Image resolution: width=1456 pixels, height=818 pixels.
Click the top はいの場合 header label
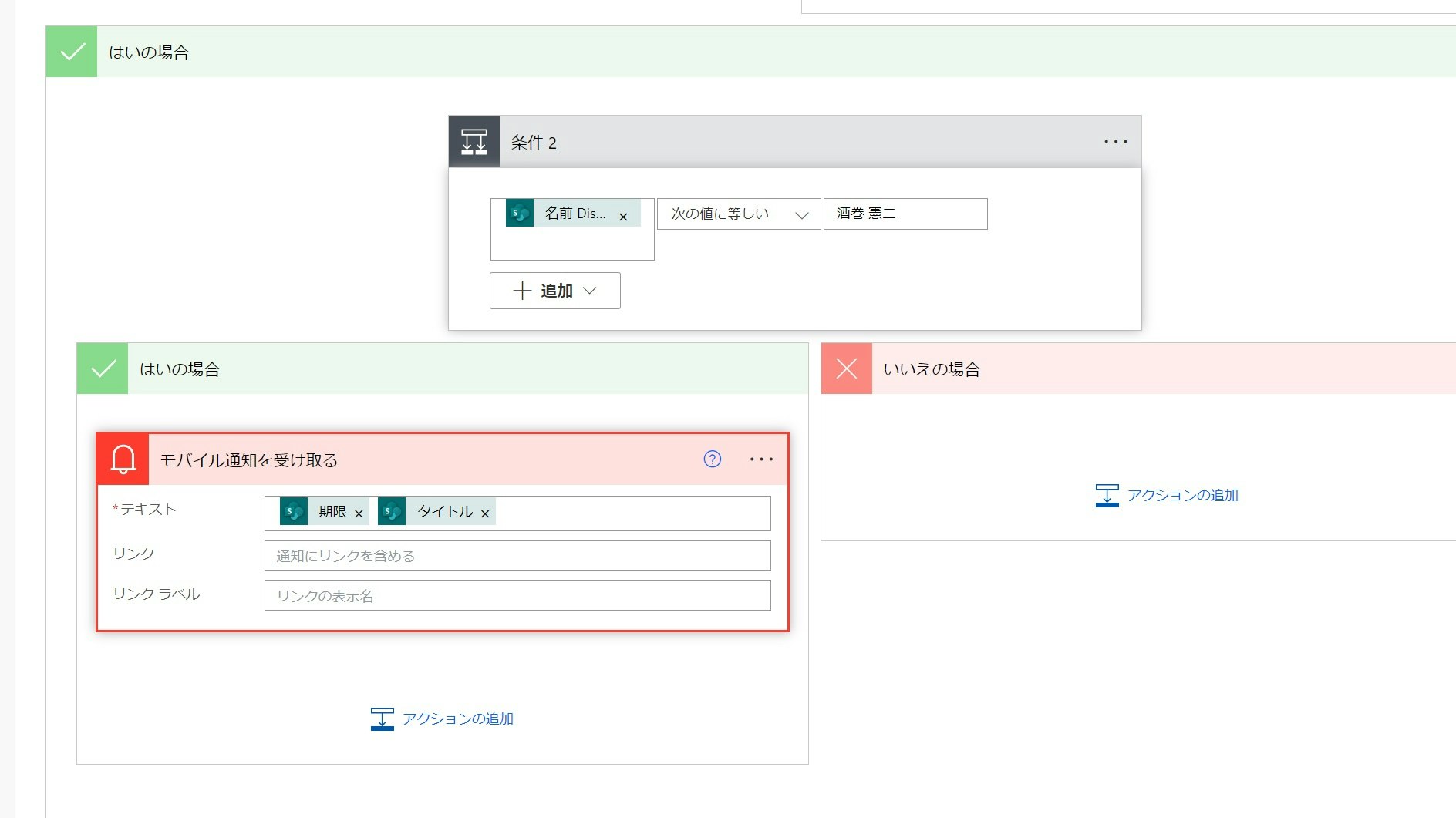coord(149,52)
